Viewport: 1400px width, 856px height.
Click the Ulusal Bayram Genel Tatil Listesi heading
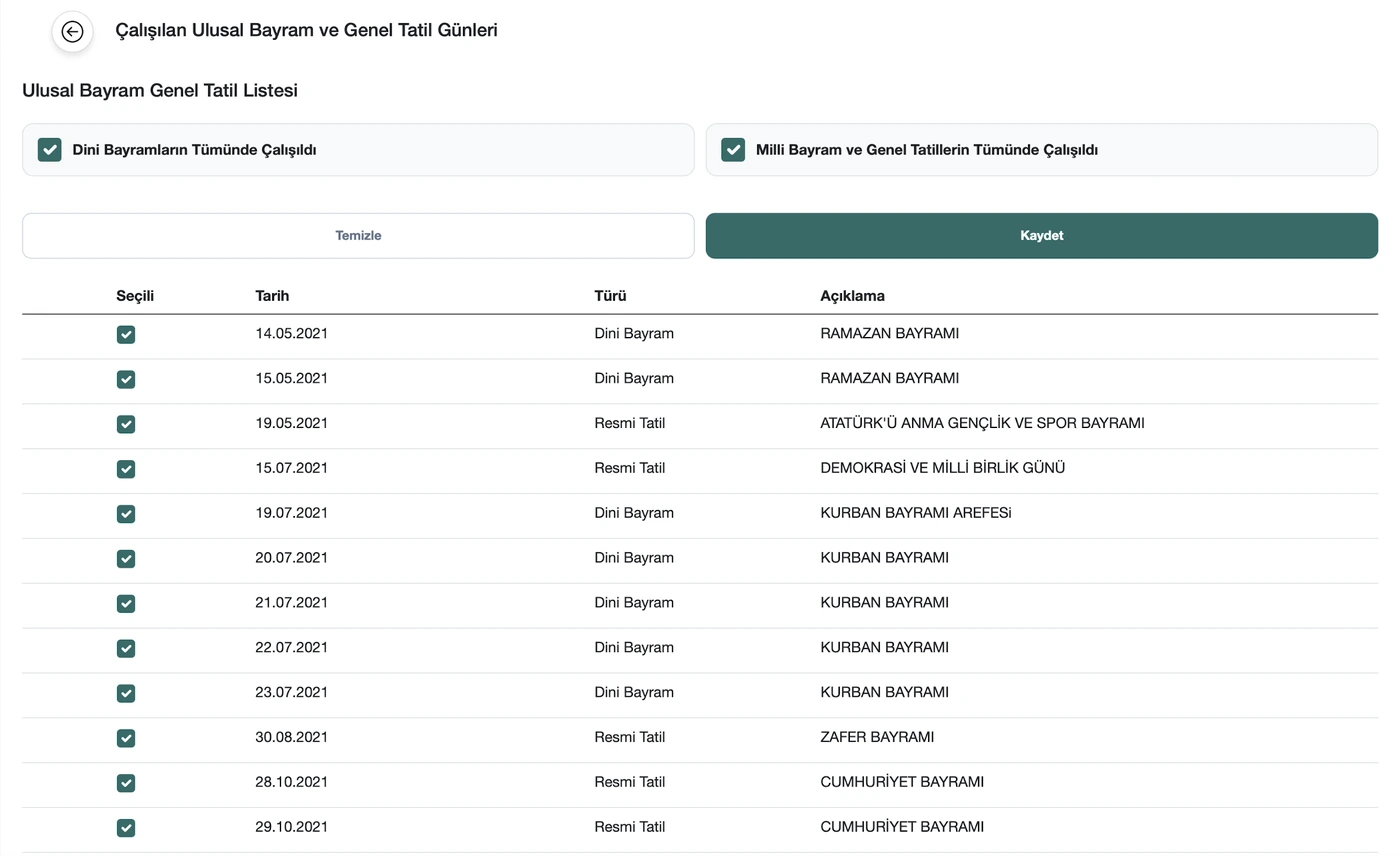[x=160, y=91]
